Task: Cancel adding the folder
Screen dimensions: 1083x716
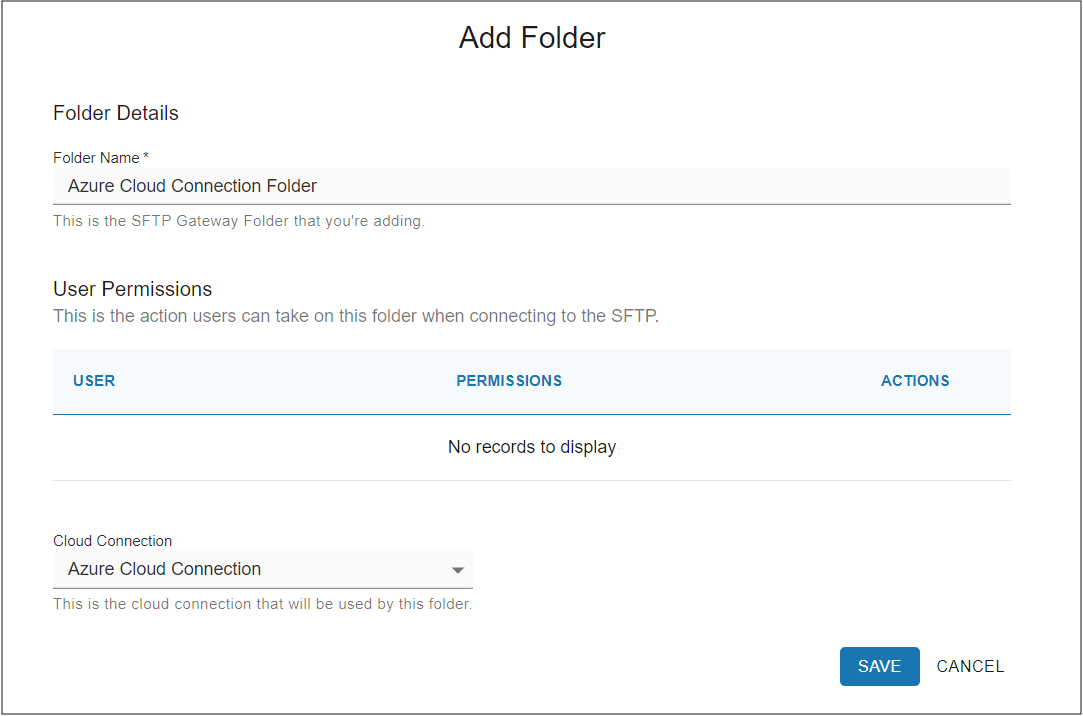Action: 970,666
